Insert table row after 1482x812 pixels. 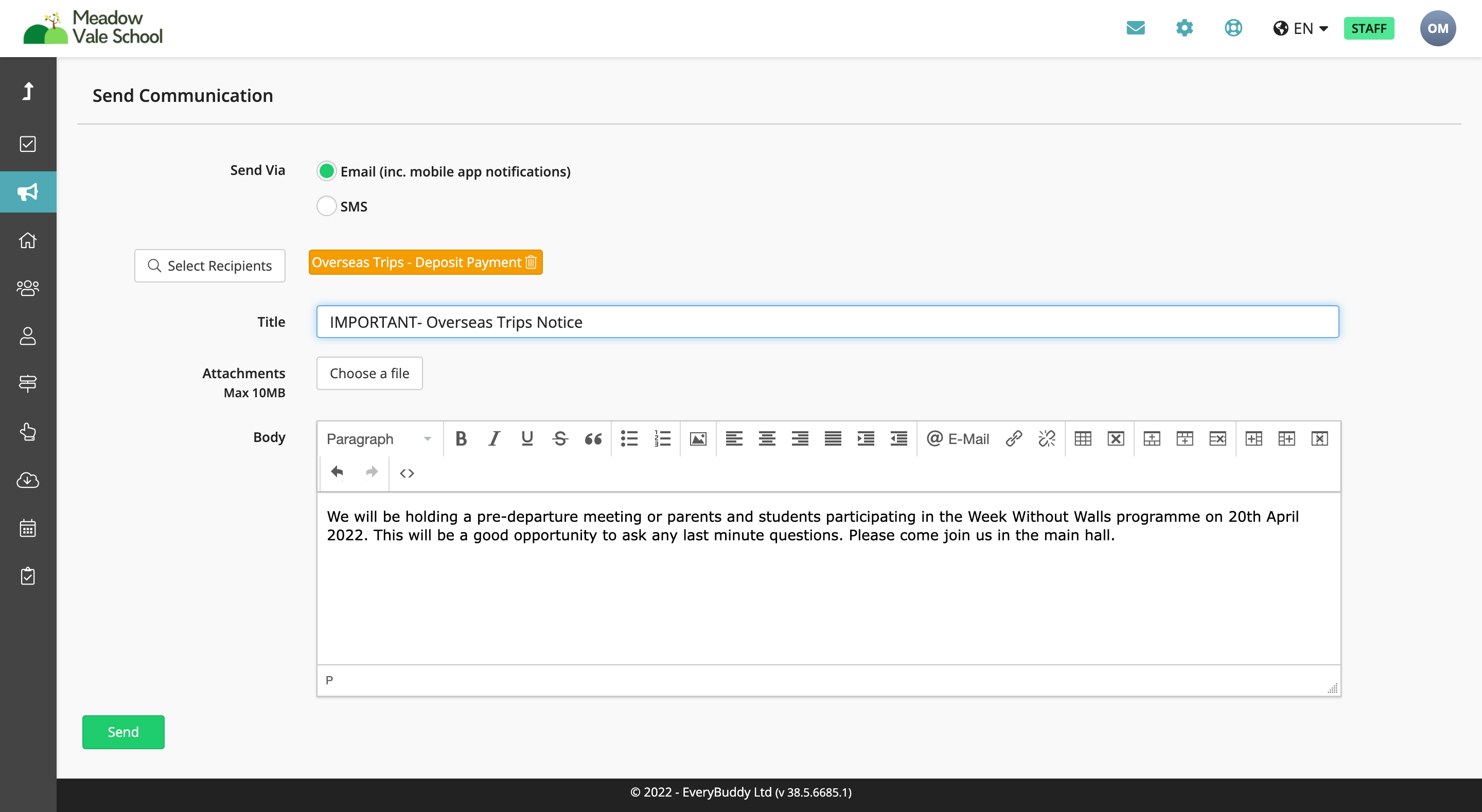(1185, 439)
